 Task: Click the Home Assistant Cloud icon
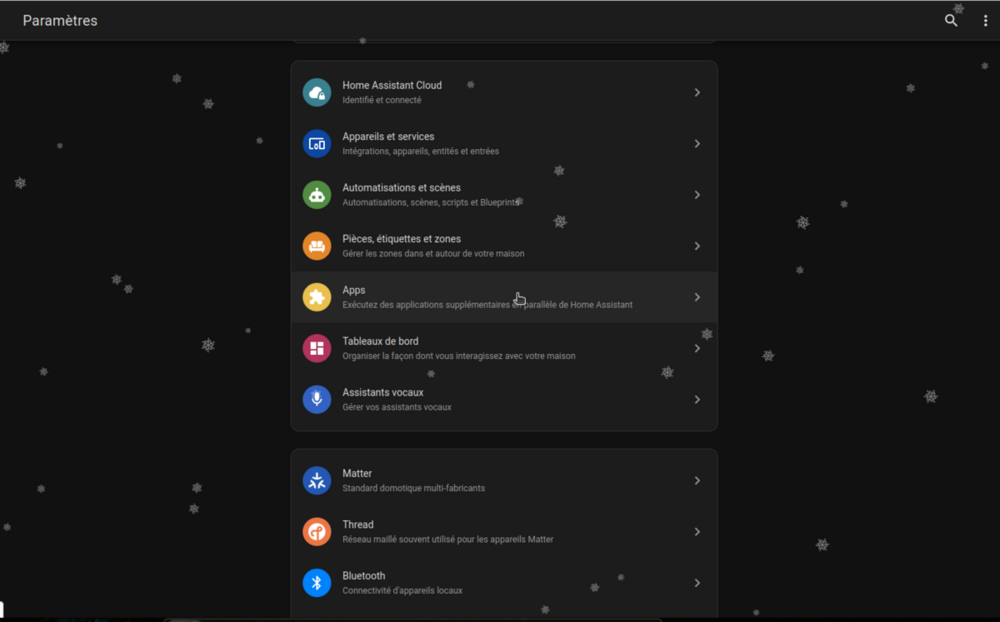click(317, 93)
